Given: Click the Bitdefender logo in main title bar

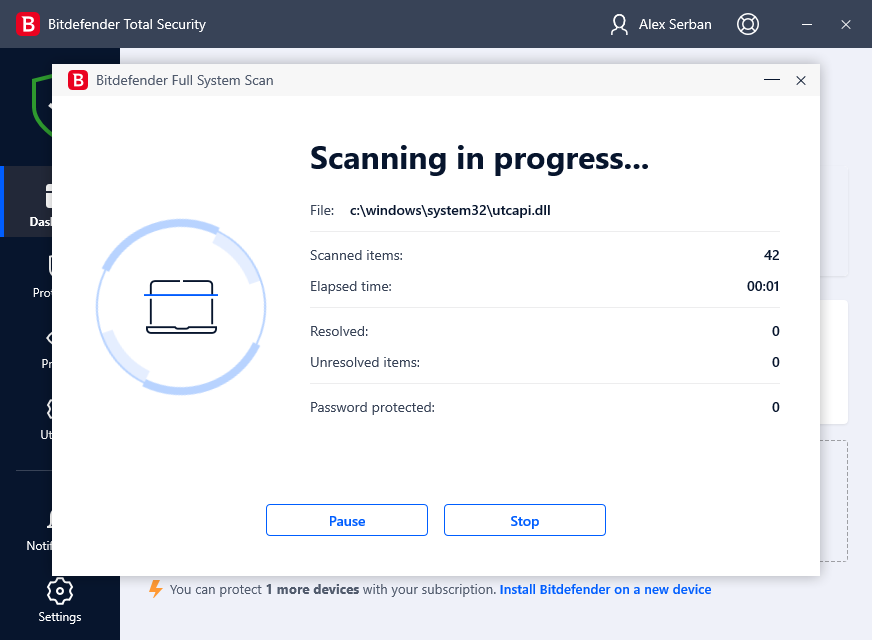Looking at the screenshot, I should tap(29, 24).
